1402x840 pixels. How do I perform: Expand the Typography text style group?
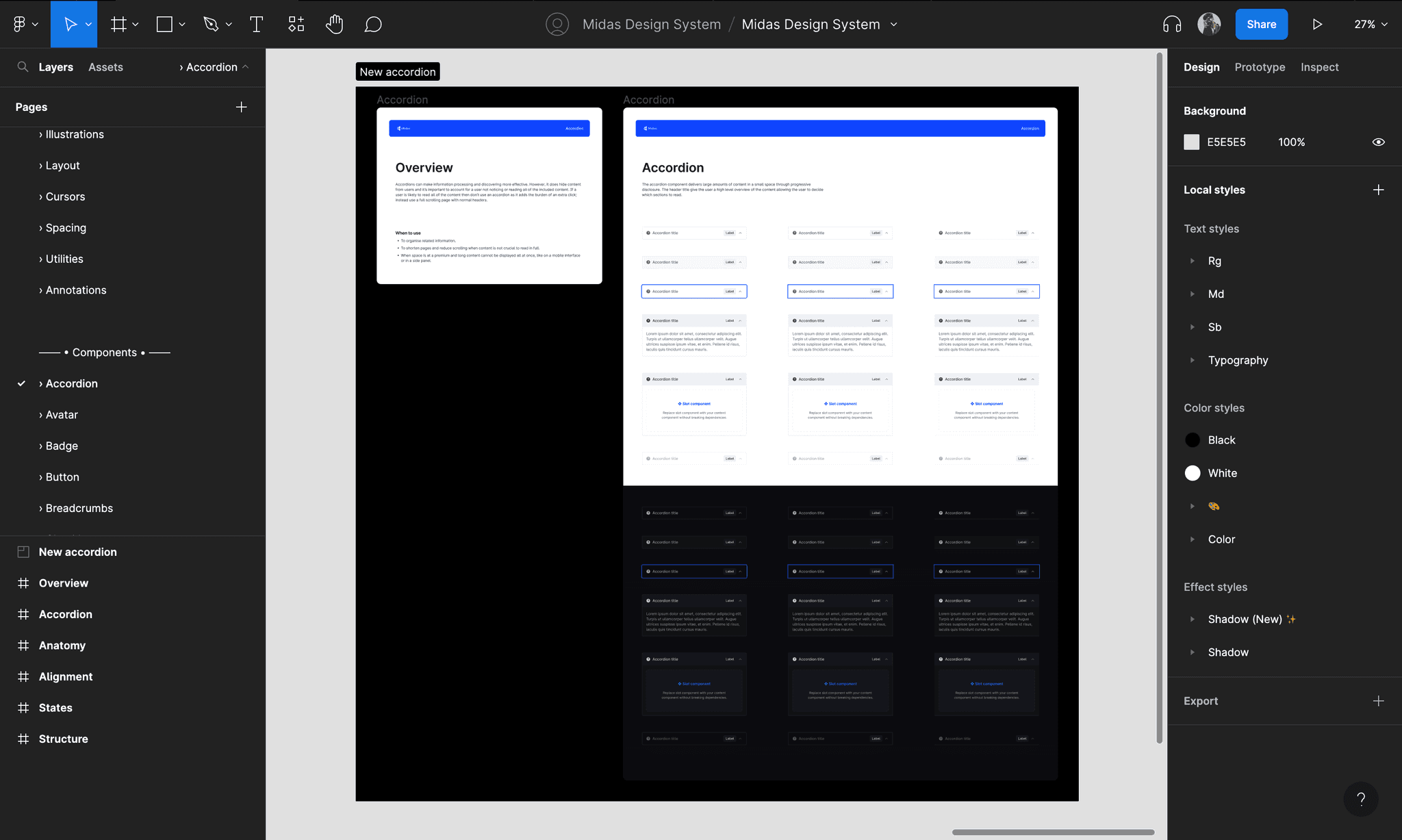pos(1193,360)
